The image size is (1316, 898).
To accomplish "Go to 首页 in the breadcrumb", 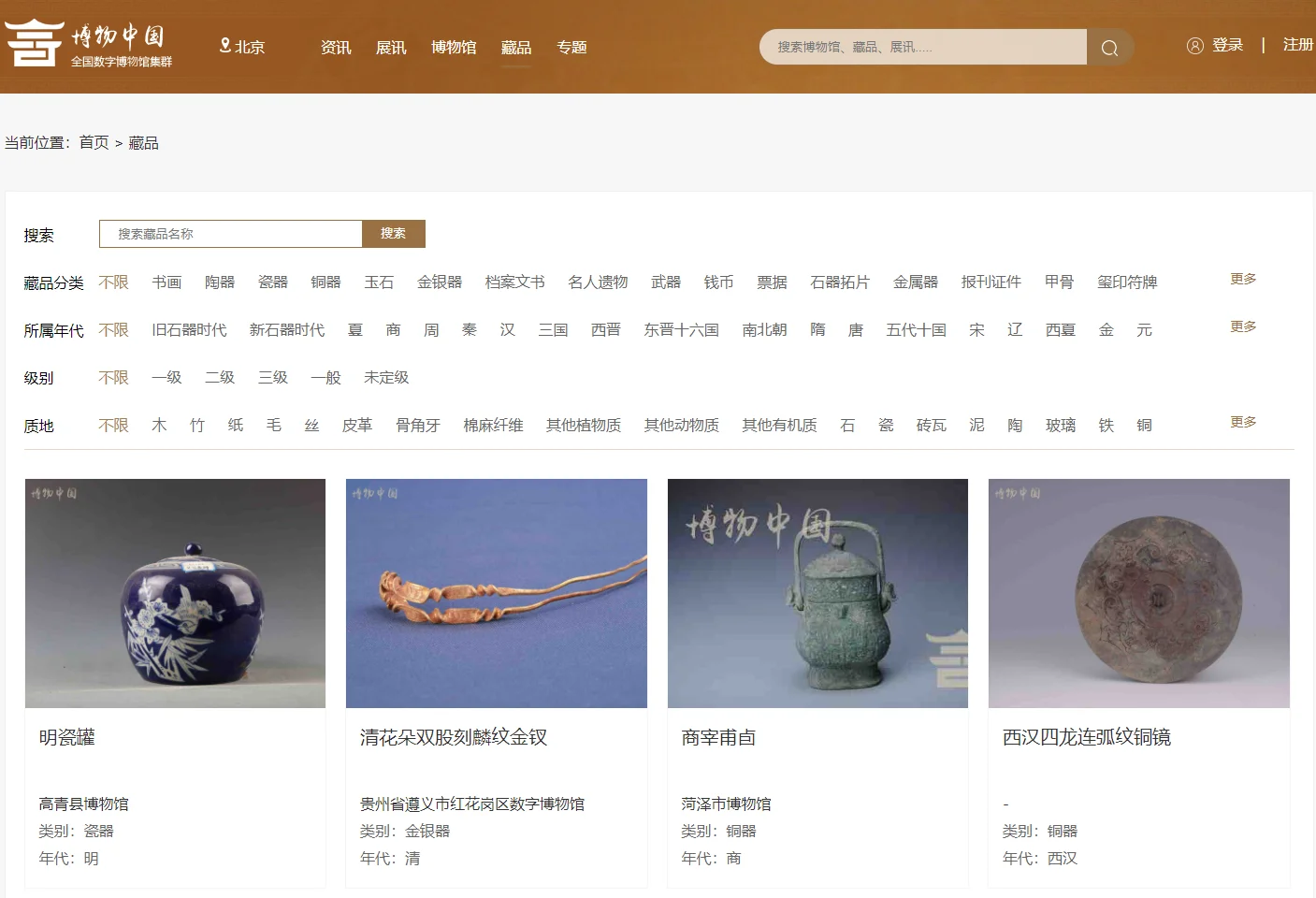I will tap(94, 142).
